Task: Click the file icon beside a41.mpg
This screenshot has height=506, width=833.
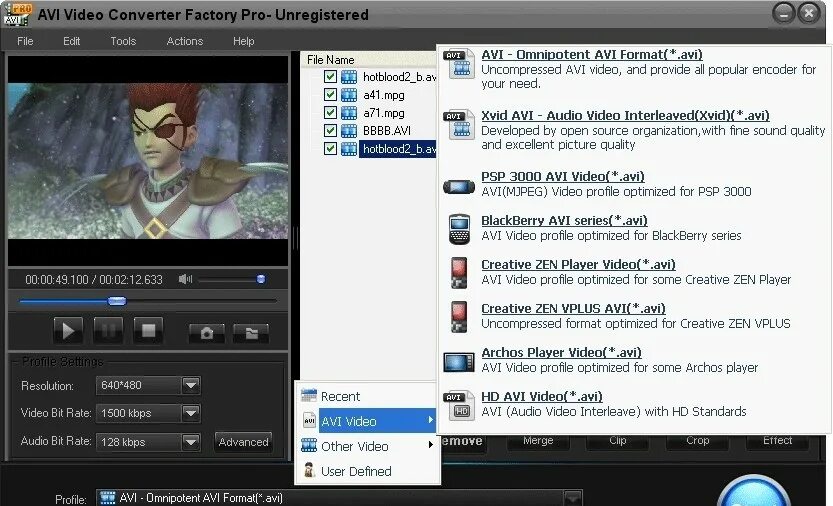Action: [x=349, y=95]
